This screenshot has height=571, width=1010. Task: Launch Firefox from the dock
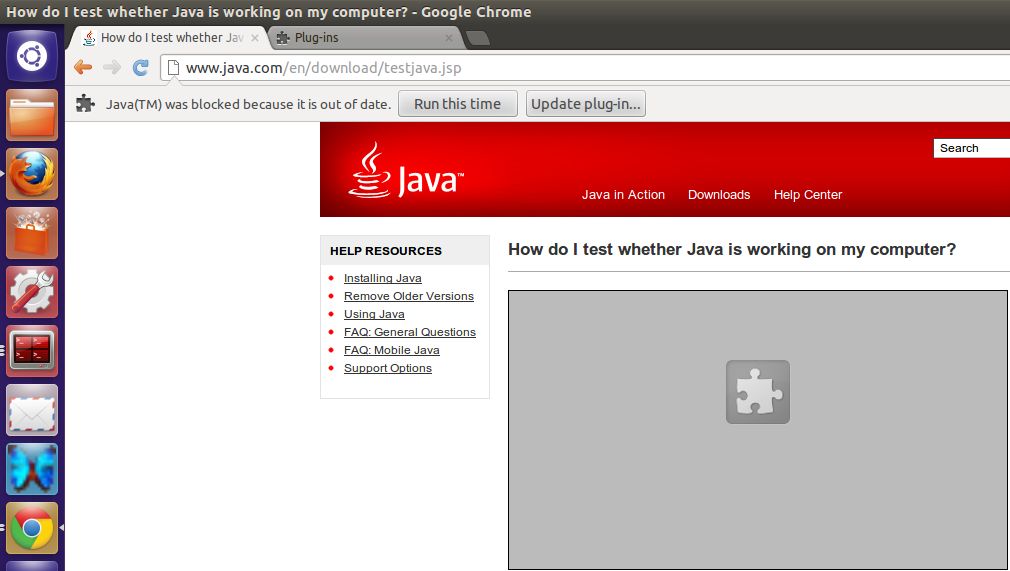tap(32, 174)
